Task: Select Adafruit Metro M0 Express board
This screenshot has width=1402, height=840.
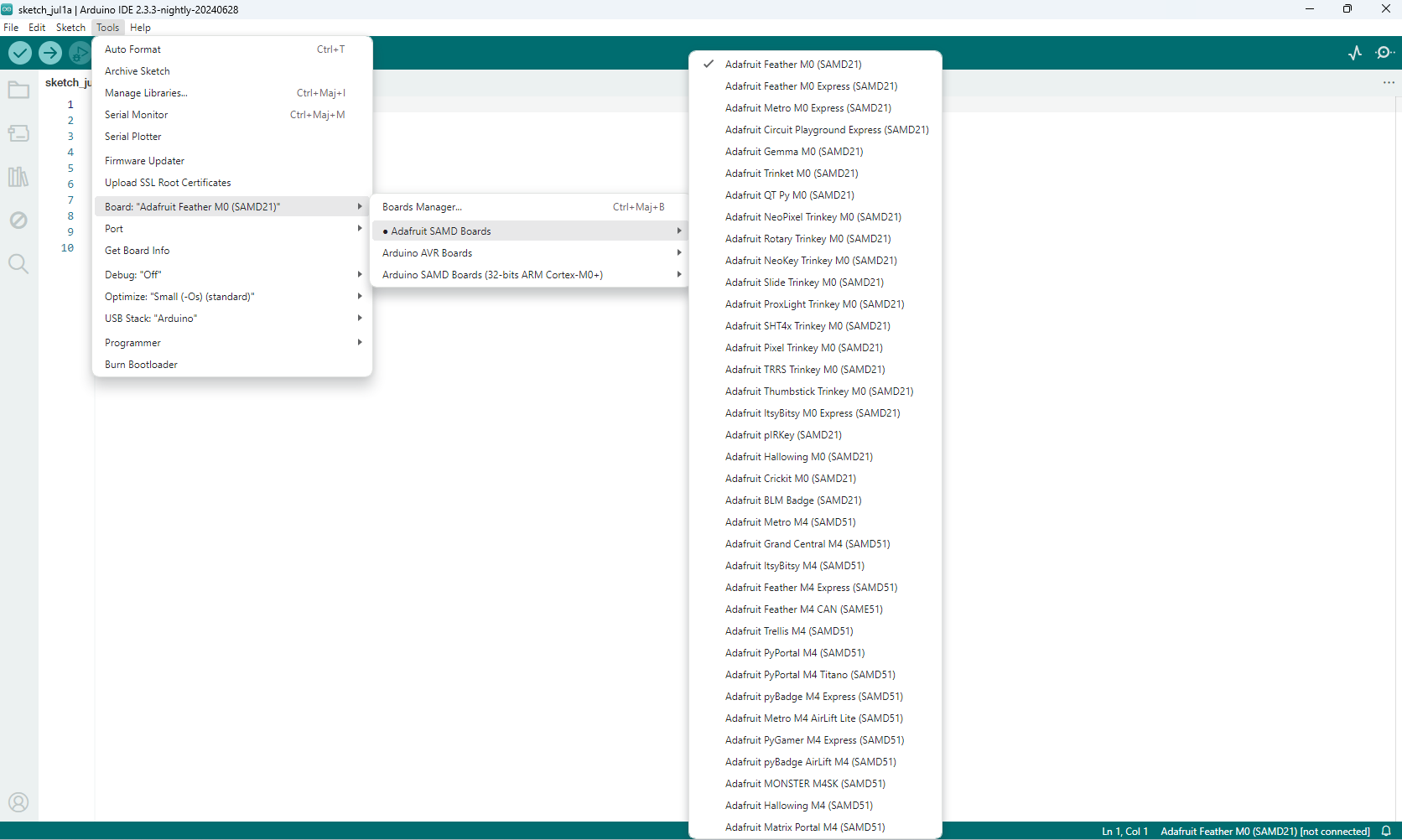Action: coord(815,108)
